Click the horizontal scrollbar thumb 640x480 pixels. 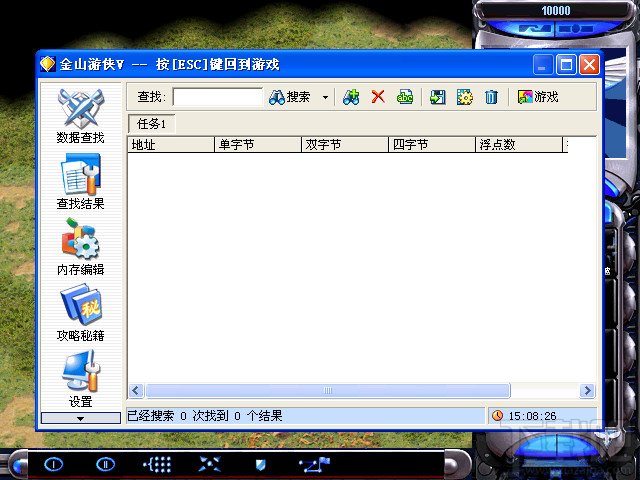click(x=328, y=391)
